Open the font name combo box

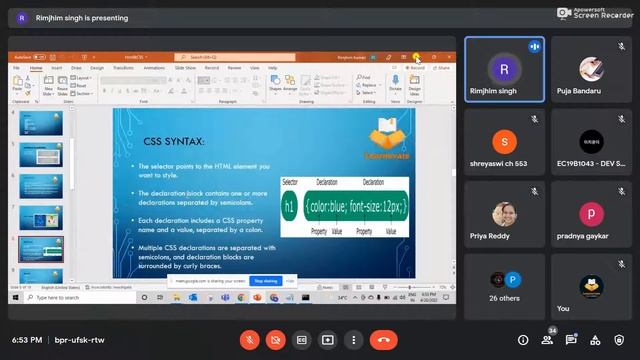pyautogui.click(x=133, y=80)
